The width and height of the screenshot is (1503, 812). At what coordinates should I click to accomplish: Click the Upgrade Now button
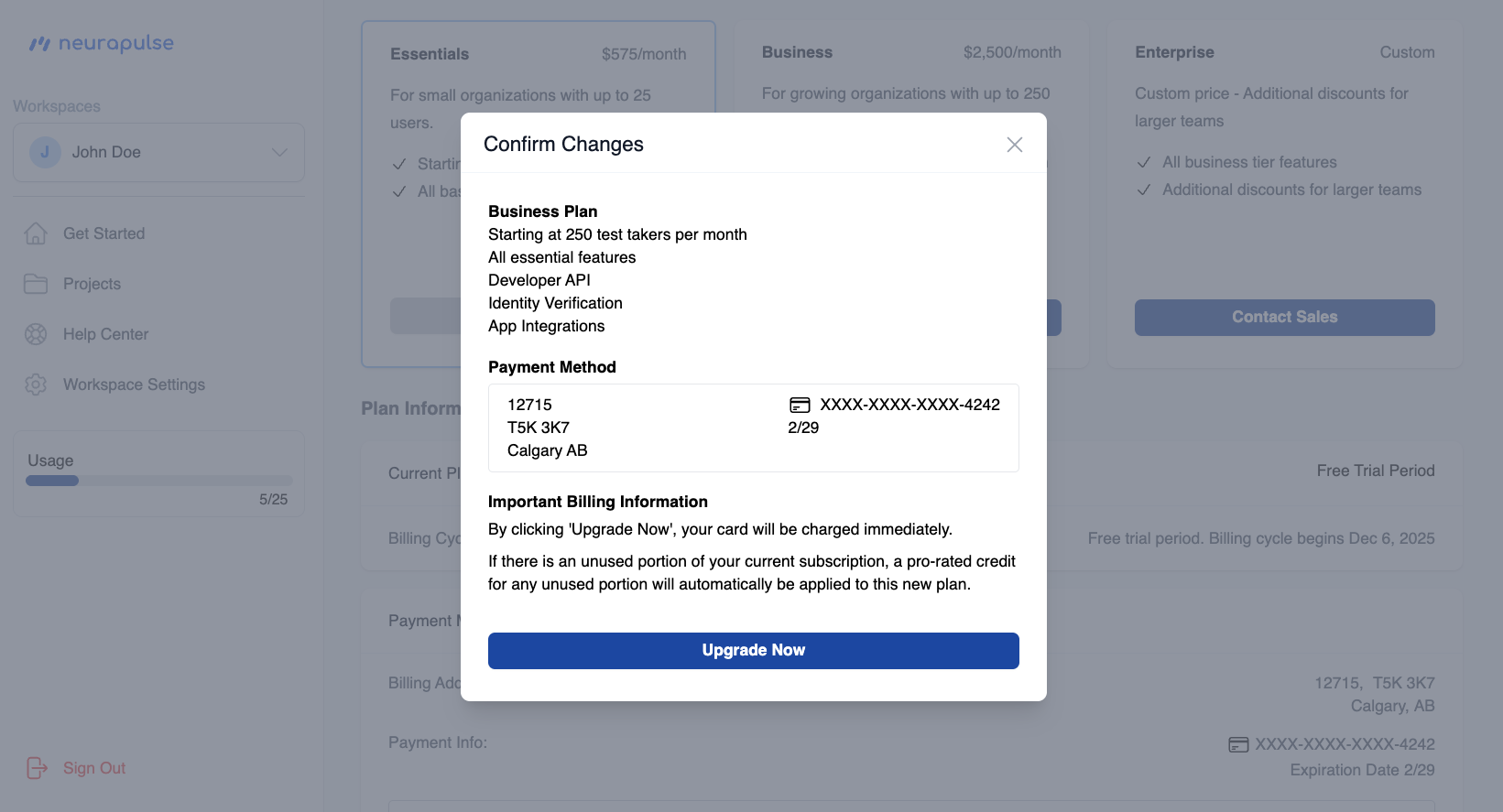(753, 650)
